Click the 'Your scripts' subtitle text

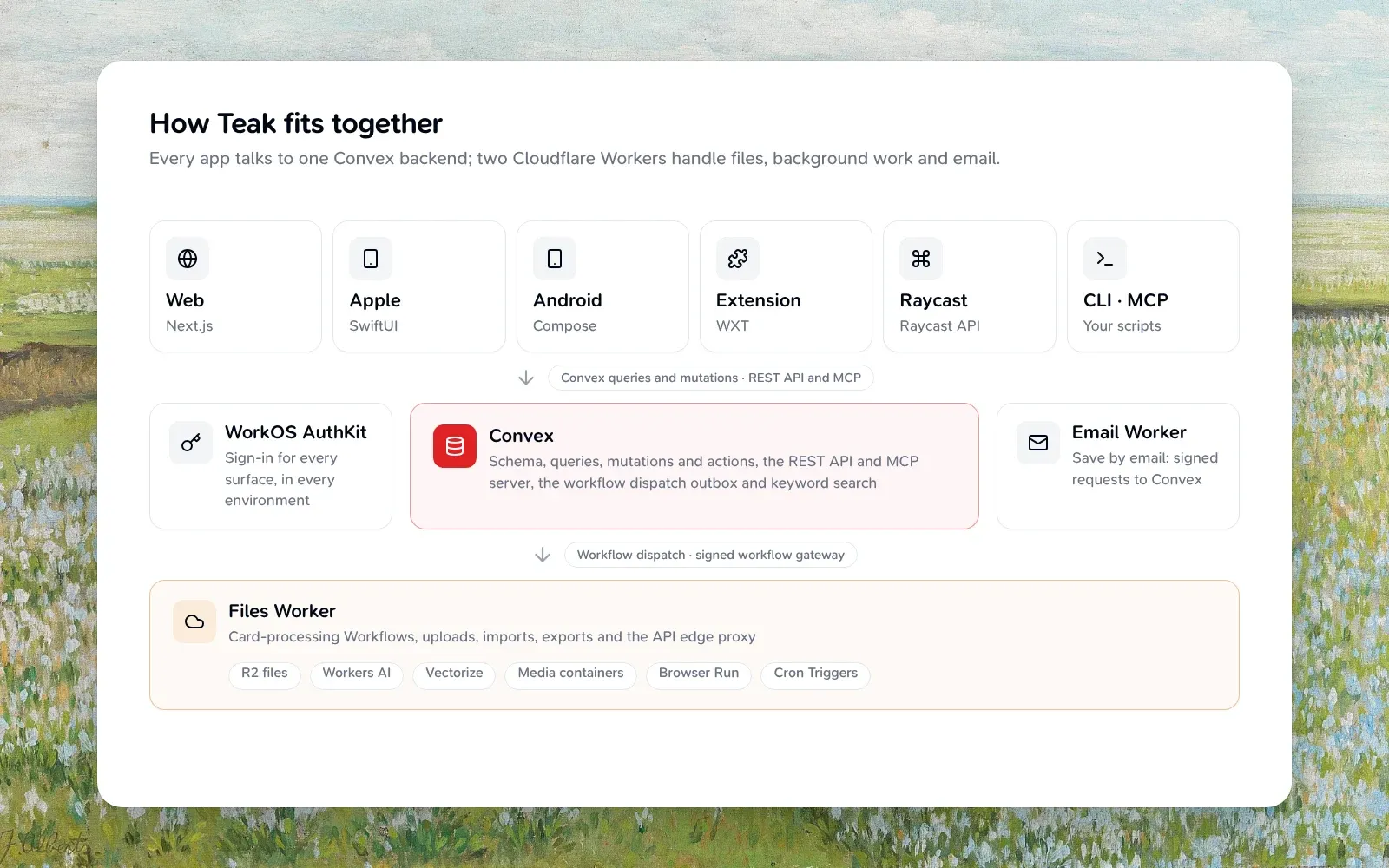tap(1122, 326)
